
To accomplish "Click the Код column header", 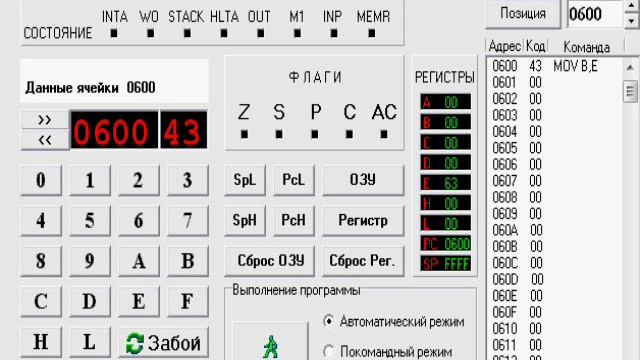I will coord(536,47).
